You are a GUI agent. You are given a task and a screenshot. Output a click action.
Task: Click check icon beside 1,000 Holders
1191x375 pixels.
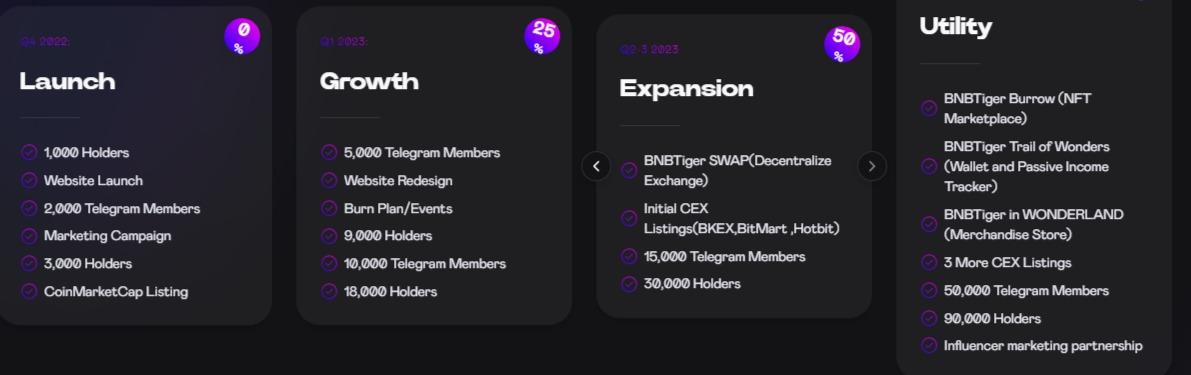tap(29, 153)
